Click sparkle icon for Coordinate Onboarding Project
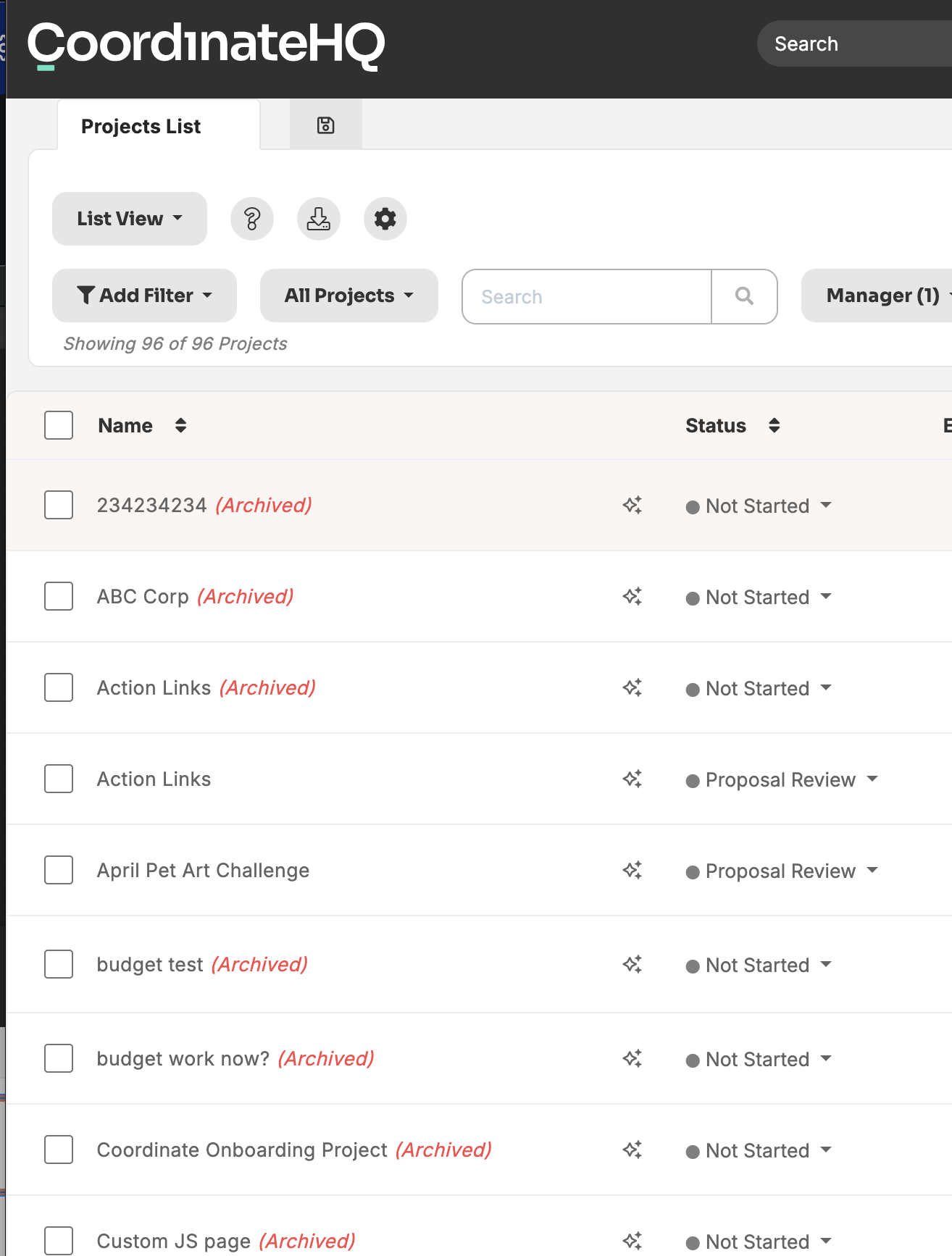 pos(632,1150)
